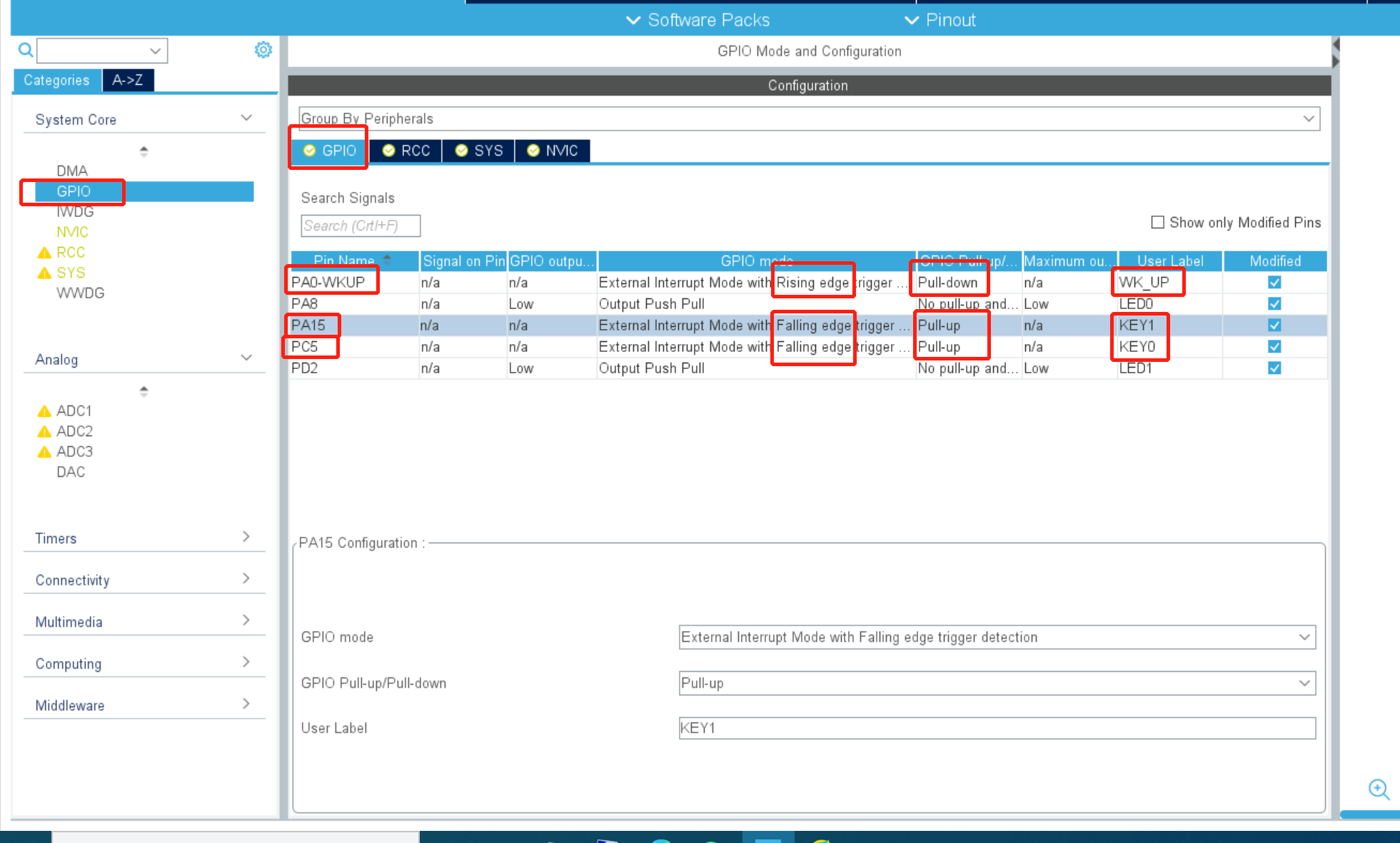The width and height of the screenshot is (1400, 843).
Task: Open the GPIO mode dropdown
Action: click(997, 637)
